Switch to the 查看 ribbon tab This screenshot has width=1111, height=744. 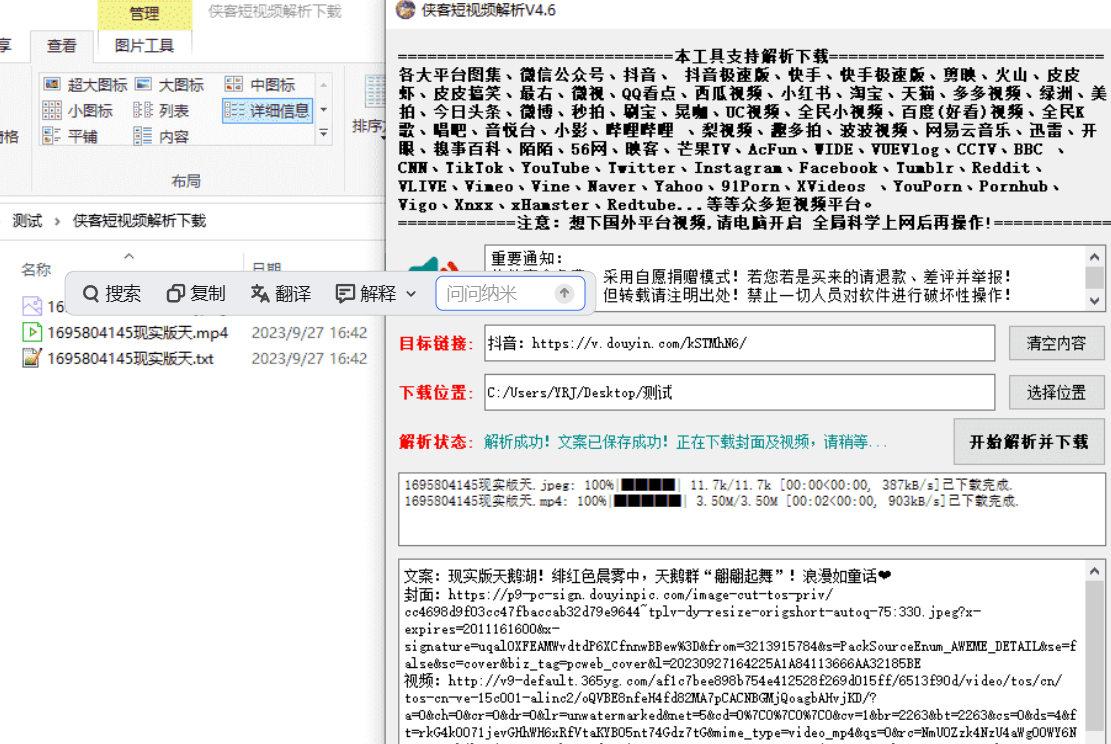coord(62,45)
